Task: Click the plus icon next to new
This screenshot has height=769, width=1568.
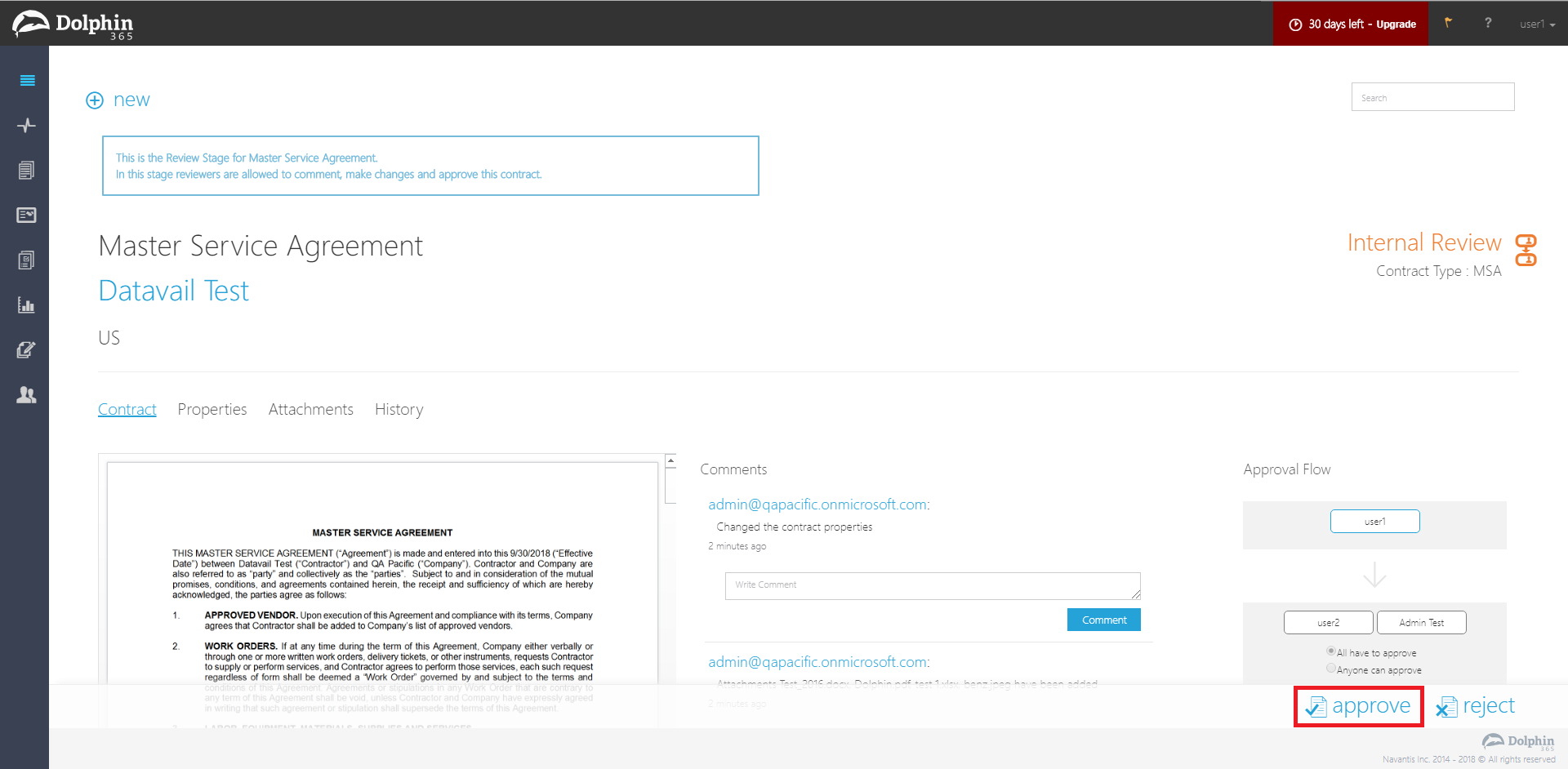Action: pyautogui.click(x=95, y=100)
